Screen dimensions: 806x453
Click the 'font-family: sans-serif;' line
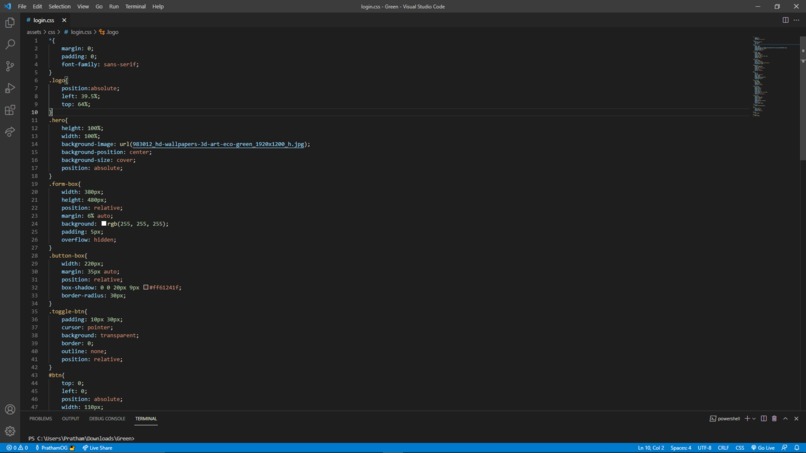click(x=100, y=64)
